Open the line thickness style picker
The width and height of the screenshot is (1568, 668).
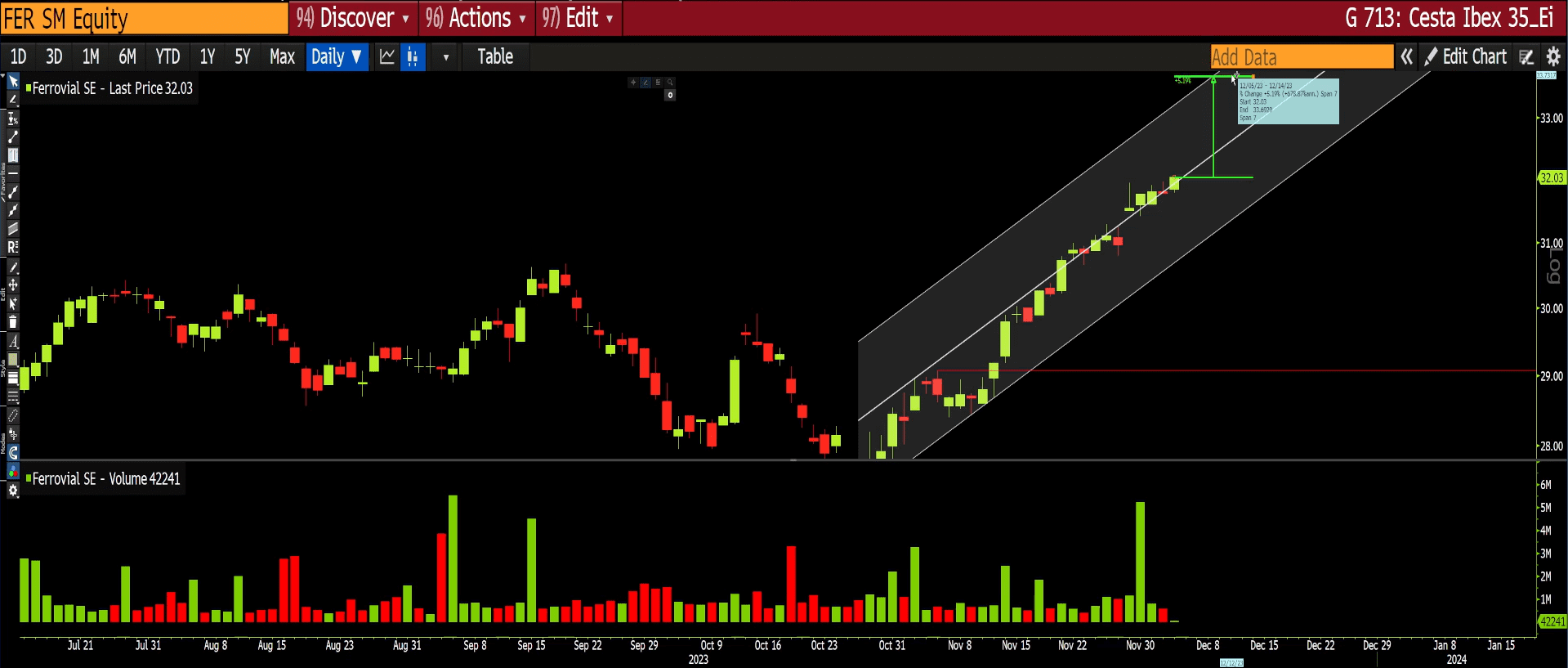pyautogui.click(x=13, y=378)
